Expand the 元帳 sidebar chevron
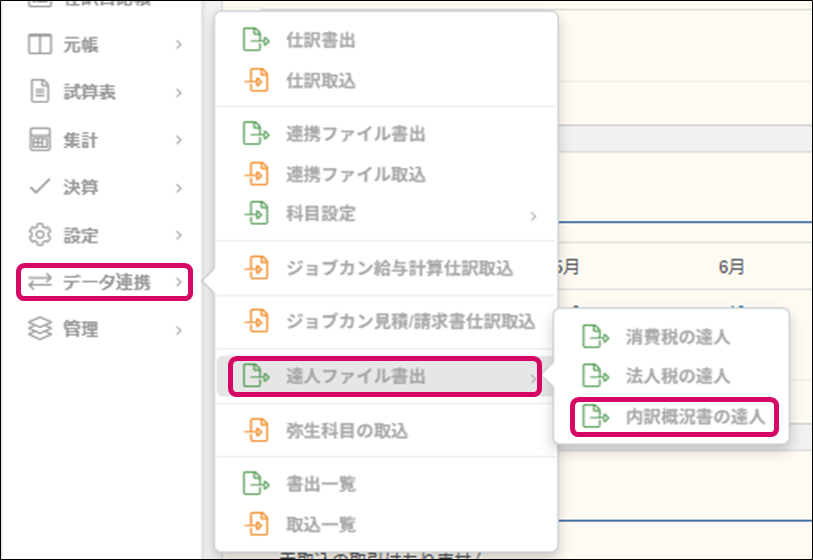 179,45
